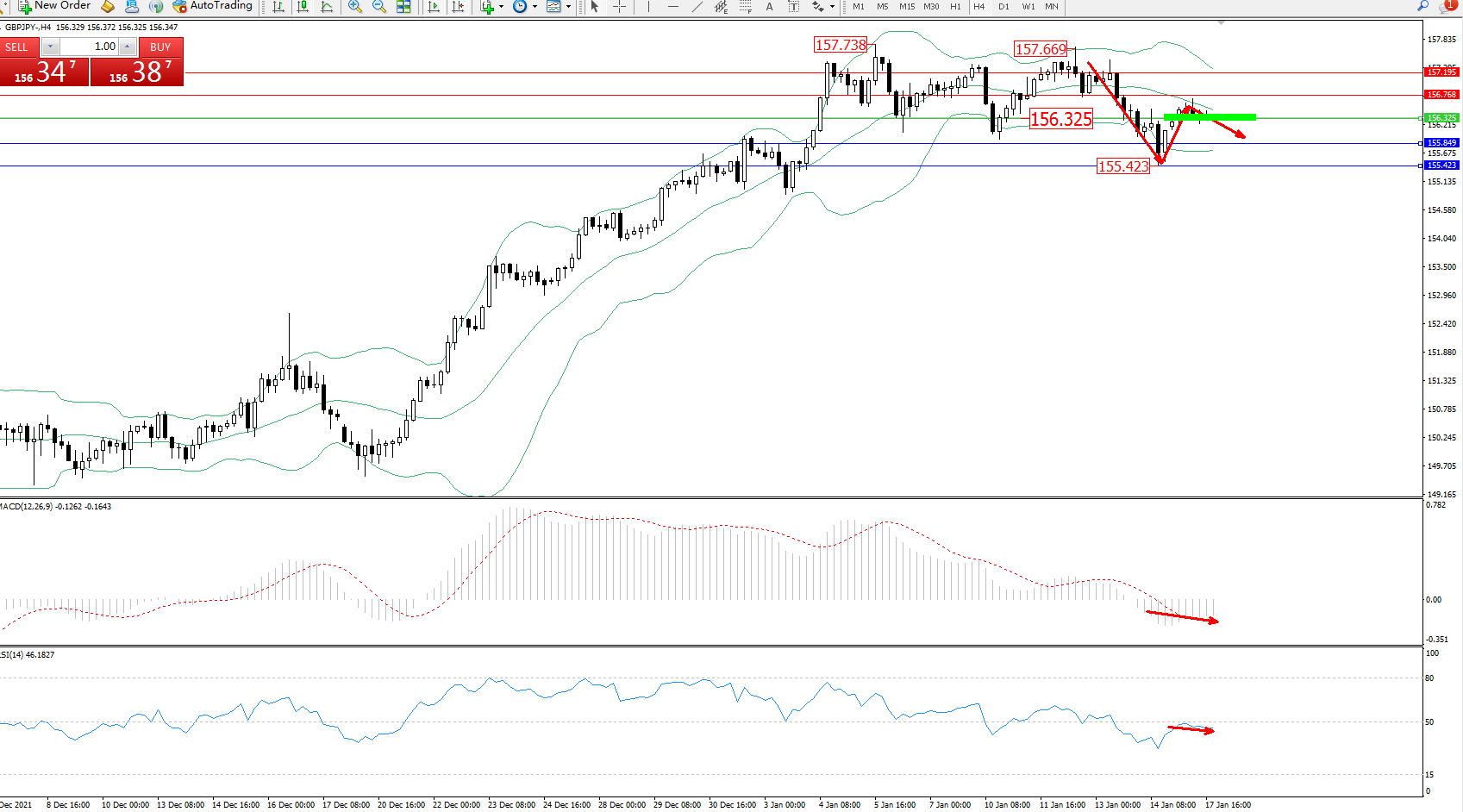Viewport: 1463px width, 812px height.
Task: Expand the templates dropdown arrow
Action: 568,6
